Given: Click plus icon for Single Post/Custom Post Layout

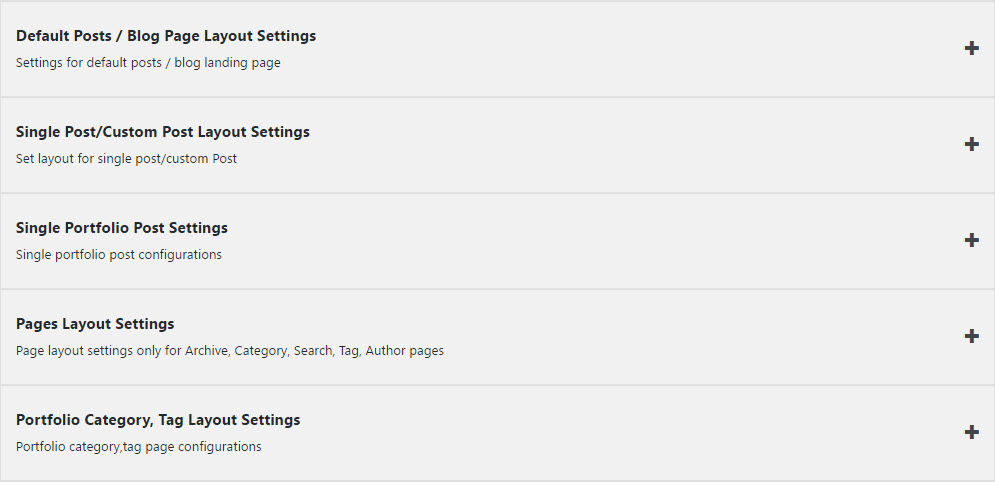Looking at the screenshot, I should 971,144.
